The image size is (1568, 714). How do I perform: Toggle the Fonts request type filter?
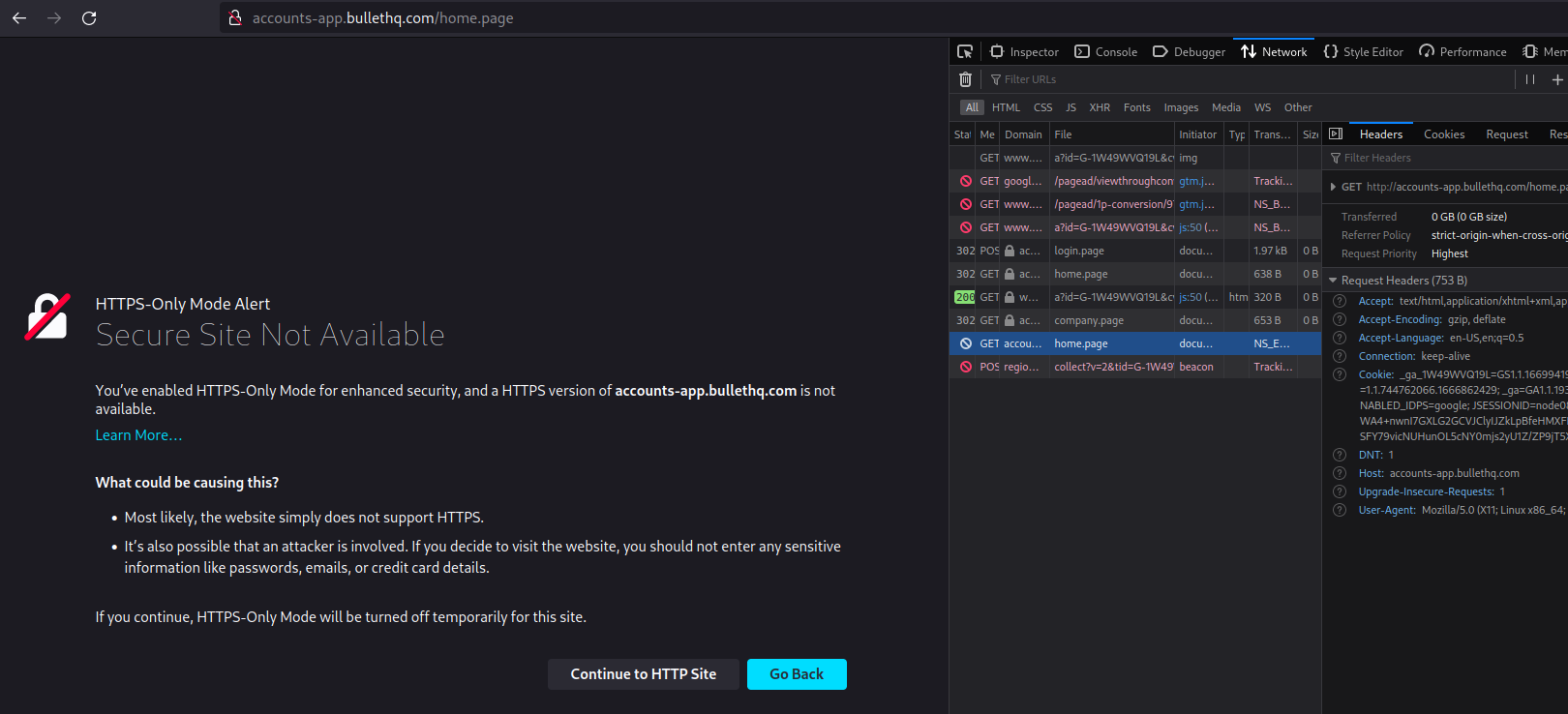click(x=1136, y=107)
